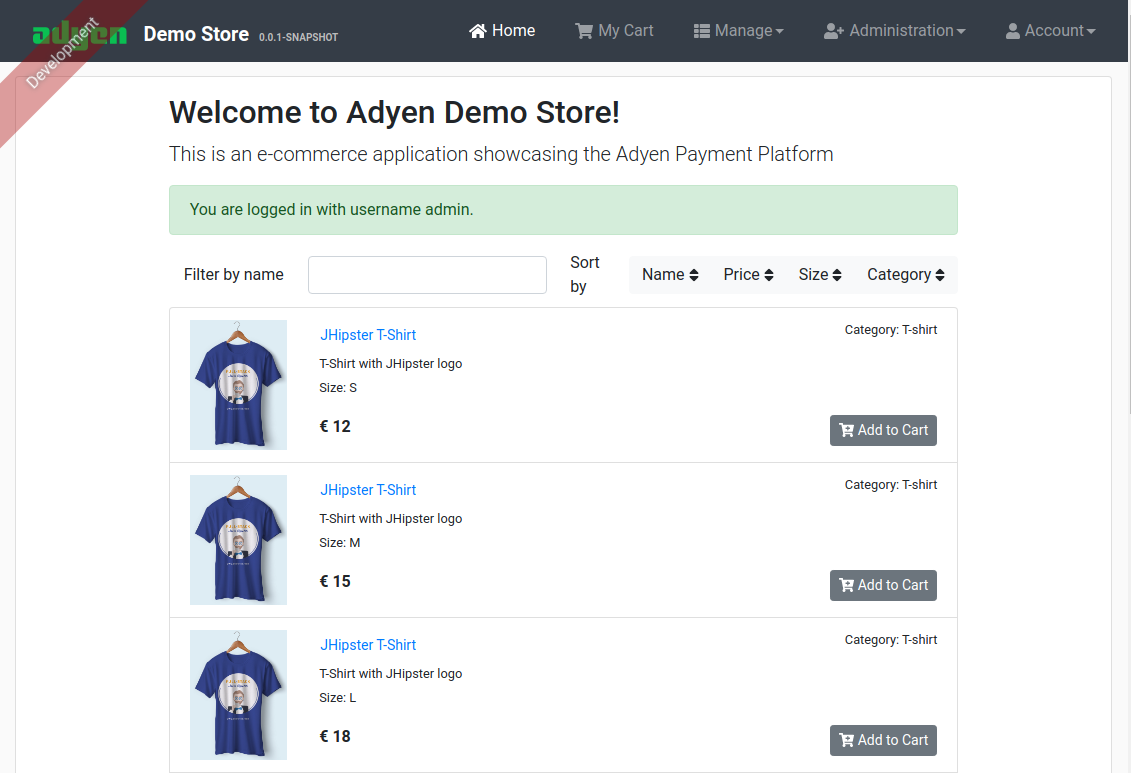Click the Manage list icon
Viewport: 1131px width, 773px height.
pos(701,31)
